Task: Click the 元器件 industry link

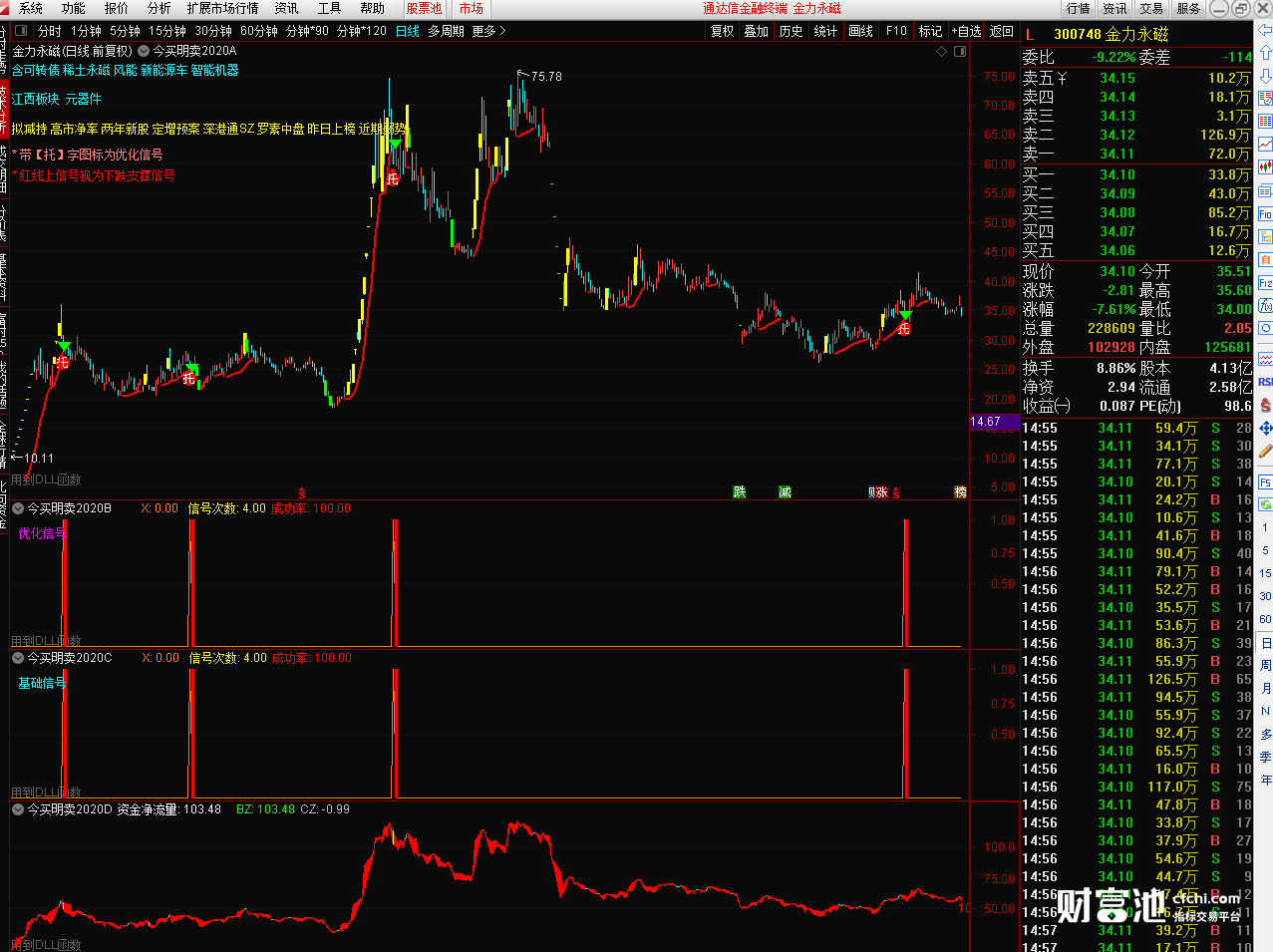Action: tap(84, 99)
